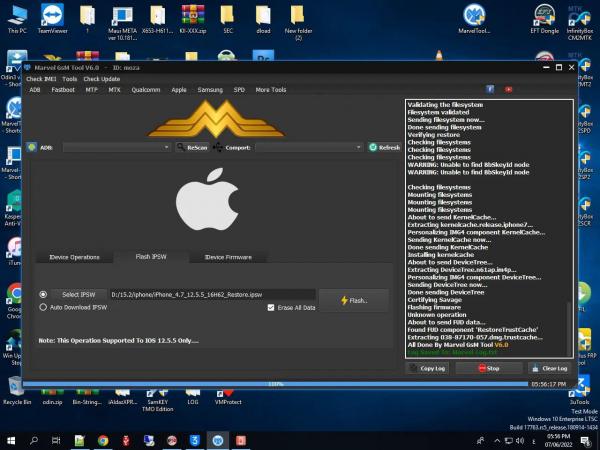Click the YouTube icon in Marvel Tool
Viewport: 600px width, 450px height.
[x=508, y=89]
